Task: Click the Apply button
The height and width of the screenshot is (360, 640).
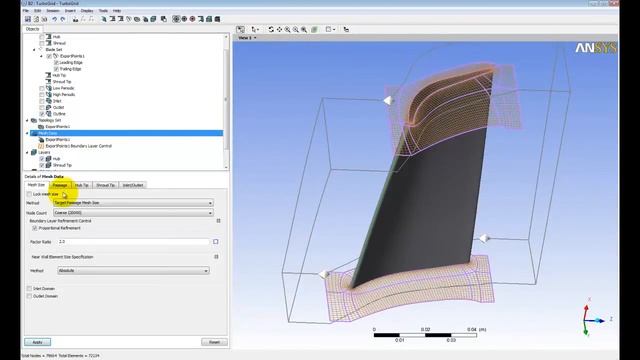Action: (x=38, y=342)
